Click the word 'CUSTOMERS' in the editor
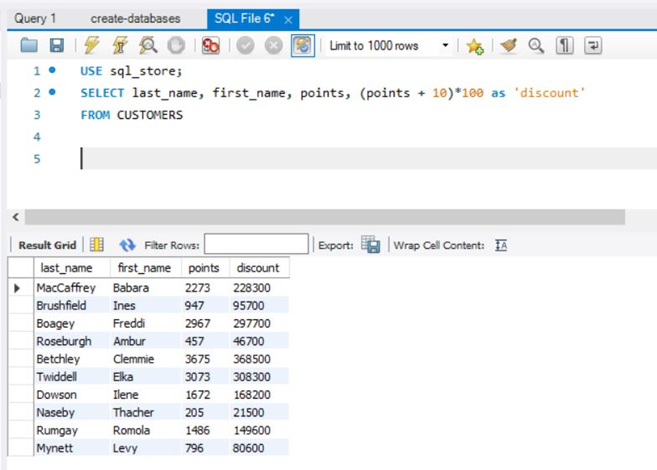The width and height of the screenshot is (657, 470). pos(150,115)
